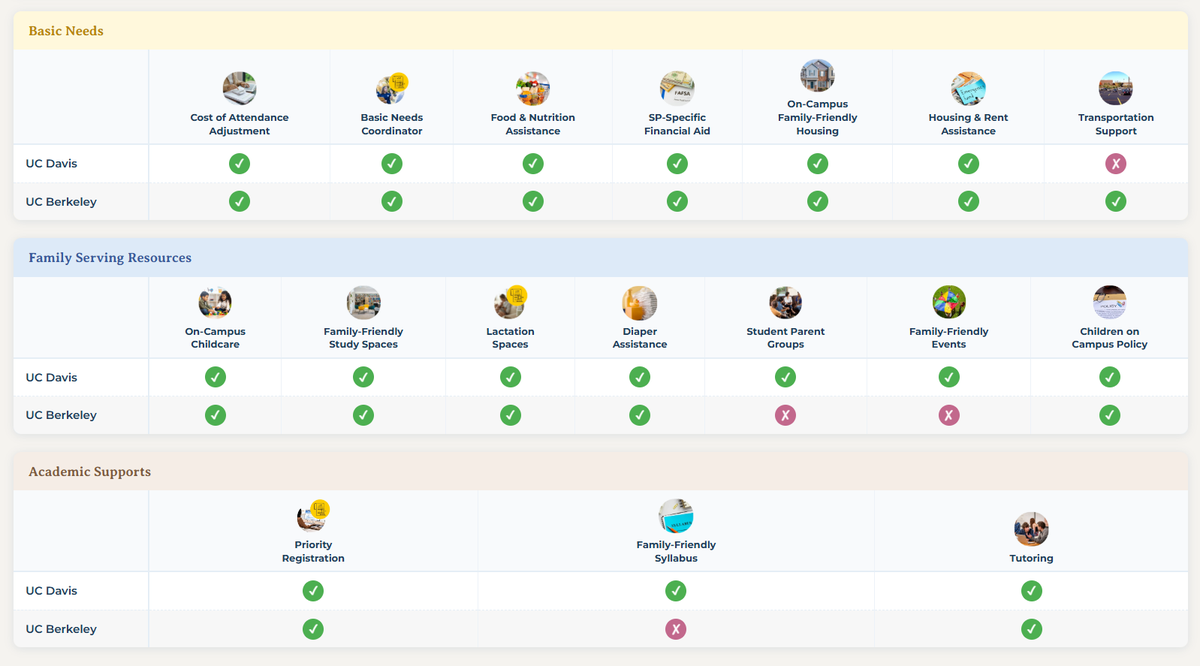Click the Priority Registration icon
The image size is (1200, 666).
313,516
